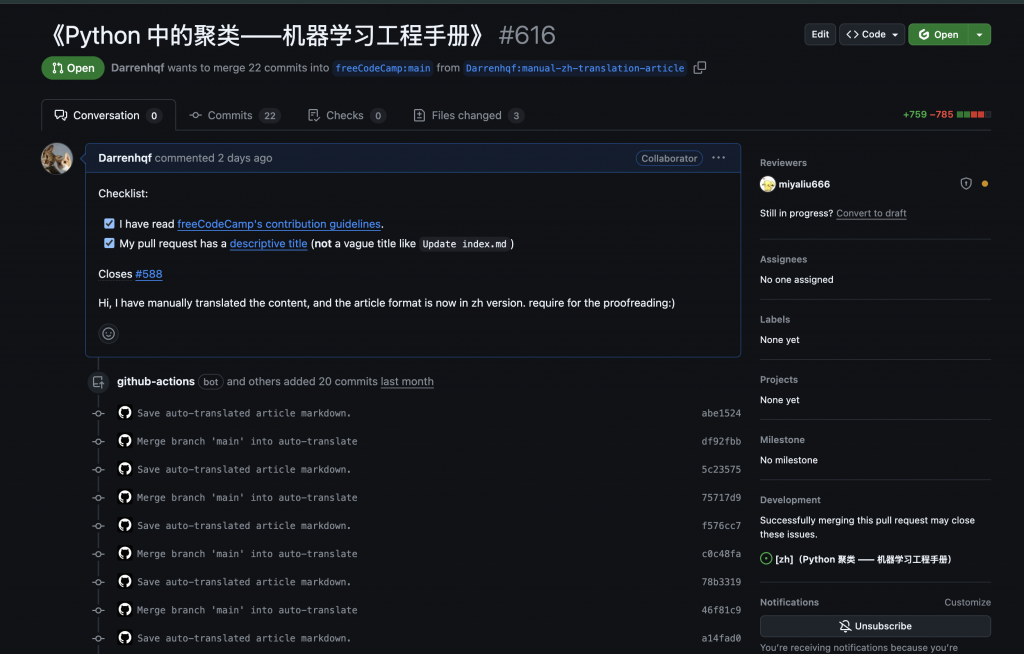Click the diffstat colored blocks bar
The width and height of the screenshot is (1024, 654).
[x=974, y=115]
